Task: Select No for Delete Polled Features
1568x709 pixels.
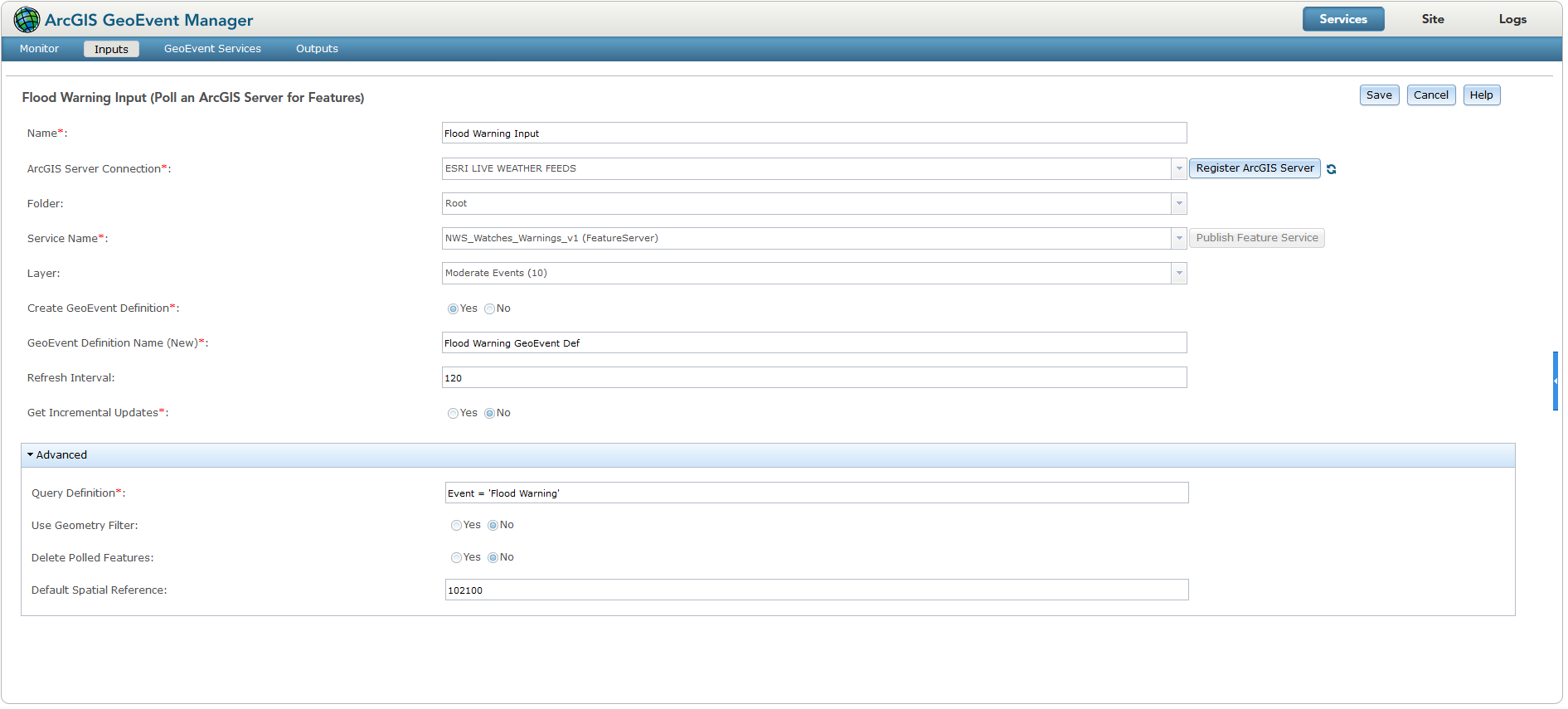Action: pos(493,558)
